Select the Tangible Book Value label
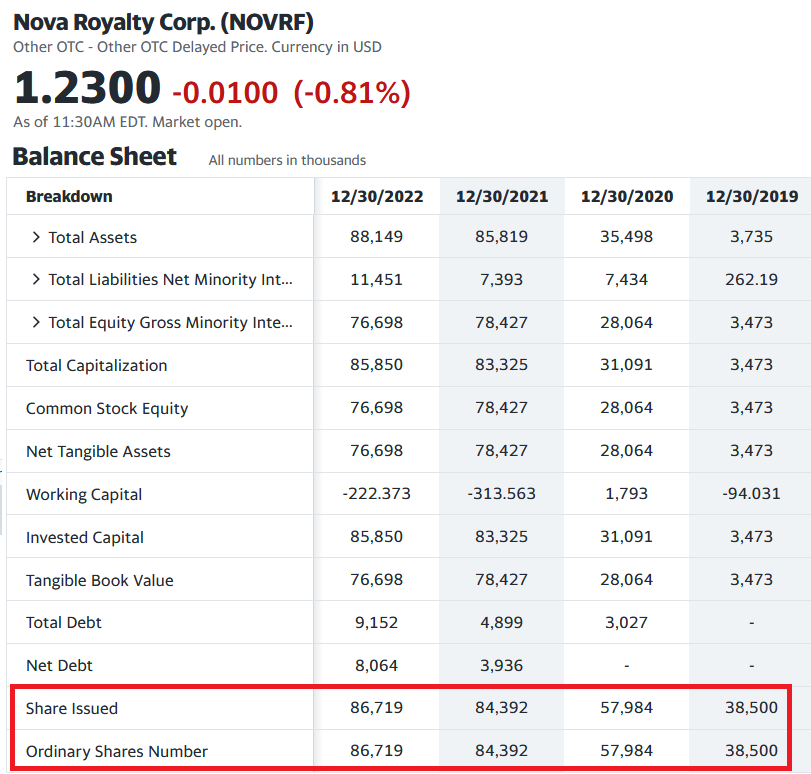Screen dimensions: 811x774 click(99, 581)
